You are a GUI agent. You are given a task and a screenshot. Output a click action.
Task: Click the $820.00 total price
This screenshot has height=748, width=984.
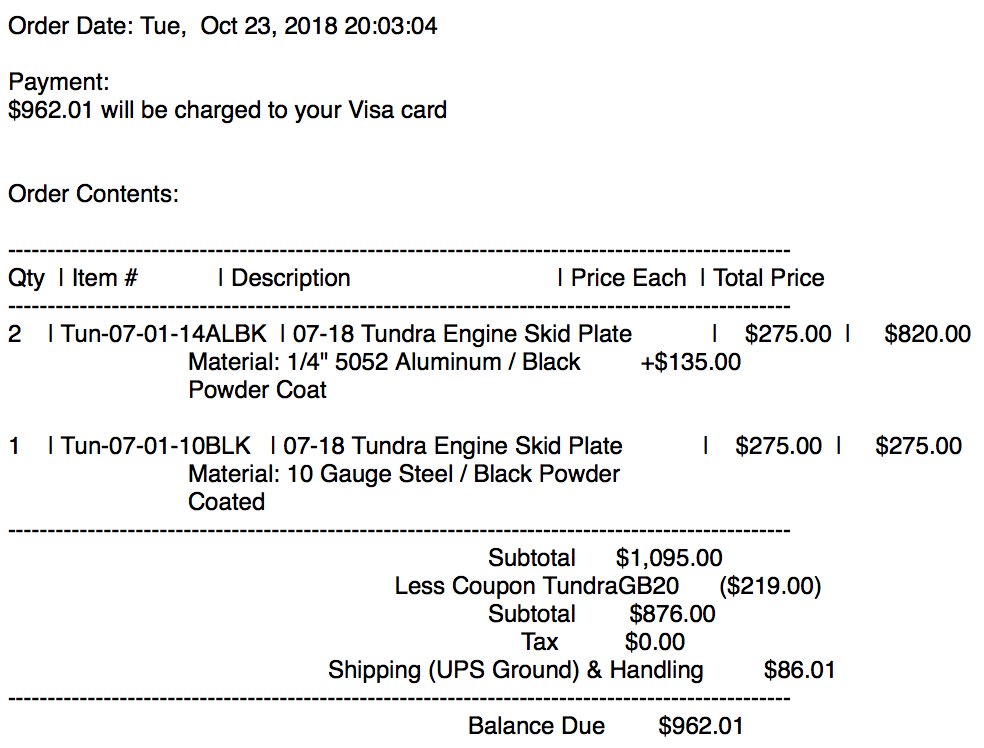[928, 334]
